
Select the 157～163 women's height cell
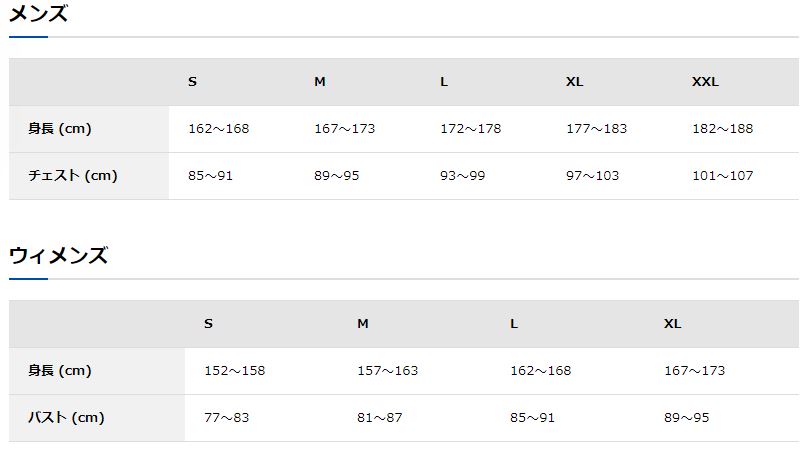click(x=387, y=371)
